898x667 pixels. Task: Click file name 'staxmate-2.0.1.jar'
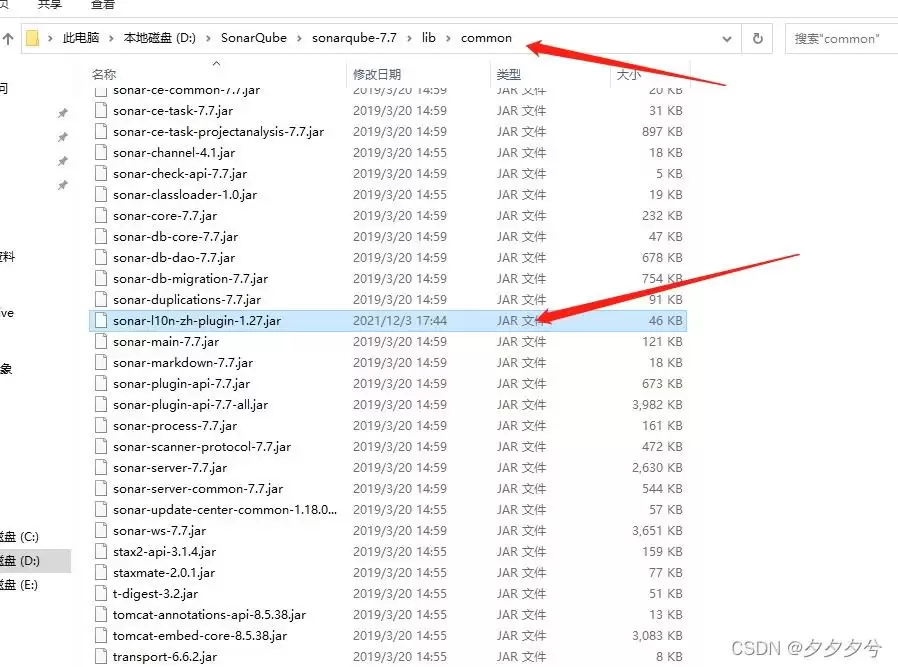click(164, 573)
